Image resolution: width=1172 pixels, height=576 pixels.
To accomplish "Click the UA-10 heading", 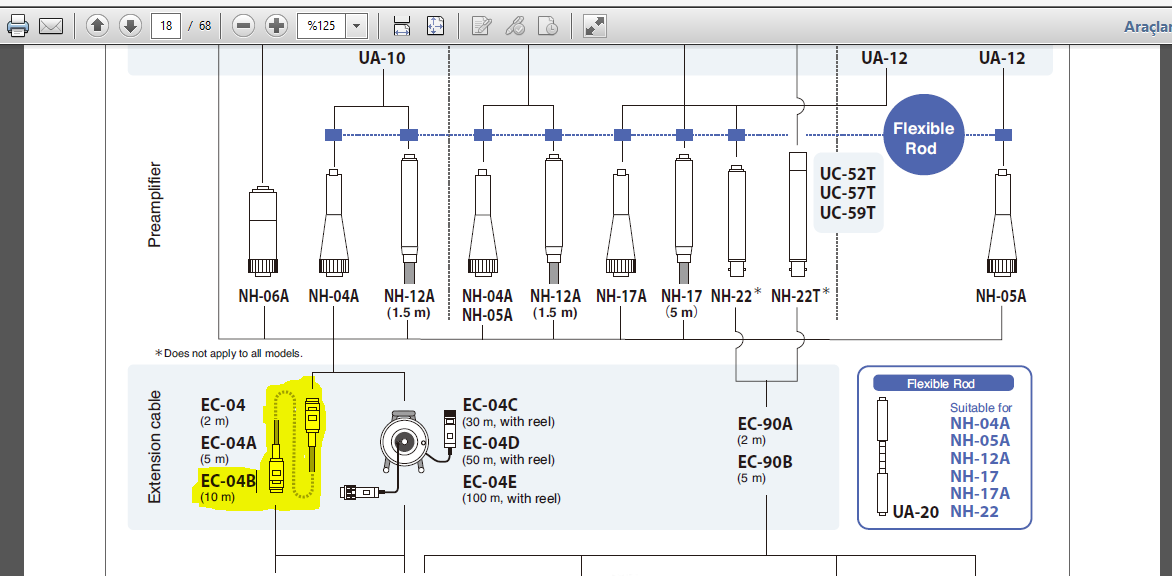I will click(383, 58).
